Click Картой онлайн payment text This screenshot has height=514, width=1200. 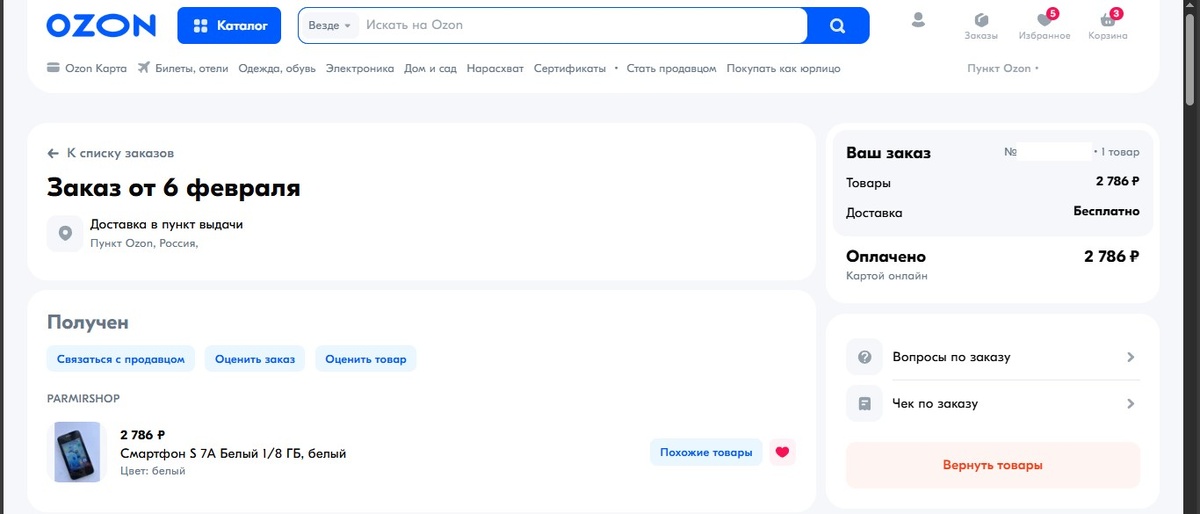point(886,275)
